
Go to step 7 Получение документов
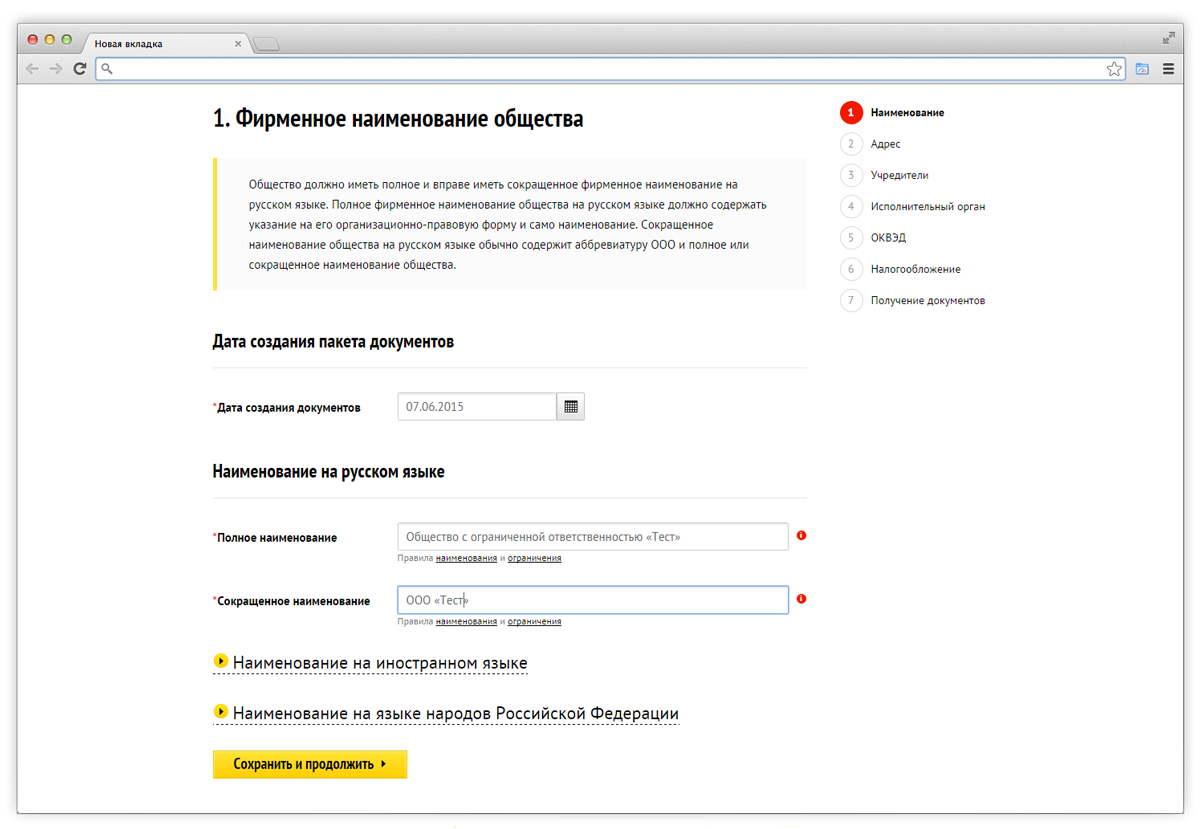coord(913,300)
